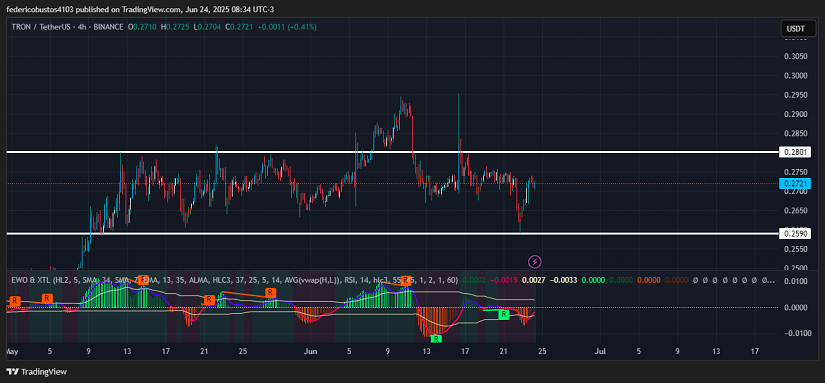This screenshot has height=383, width=825.
Task: Click the TradingView logo
Action: tap(37, 372)
